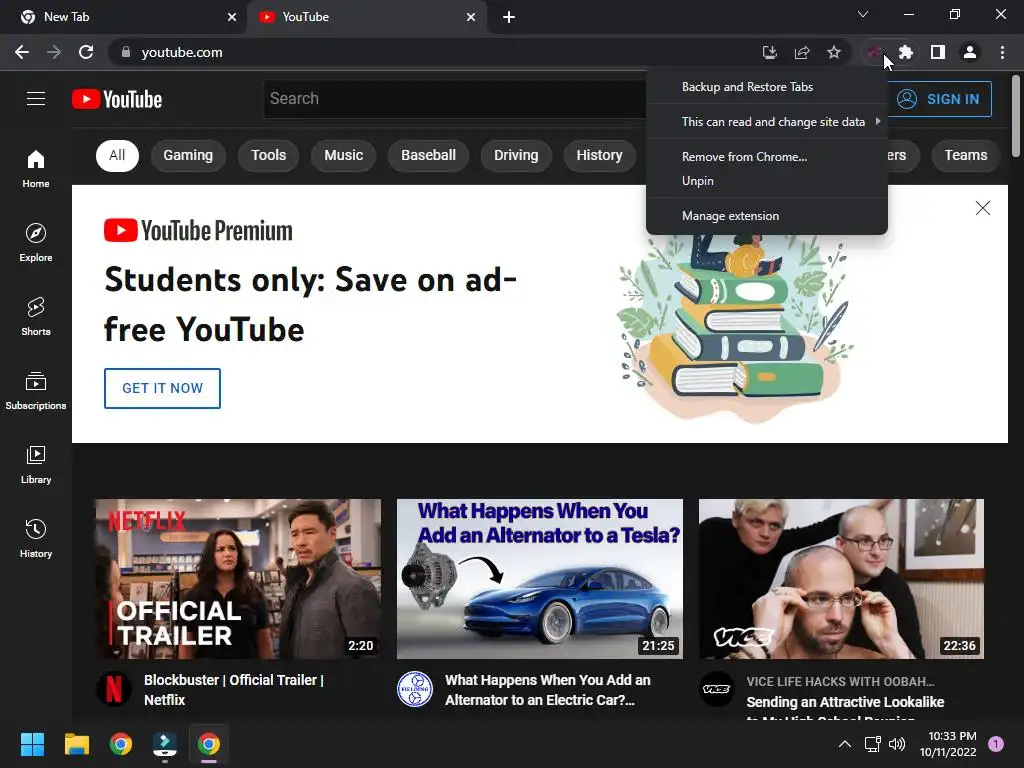
Task: Select the Driving filter chip
Action: coord(516,155)
